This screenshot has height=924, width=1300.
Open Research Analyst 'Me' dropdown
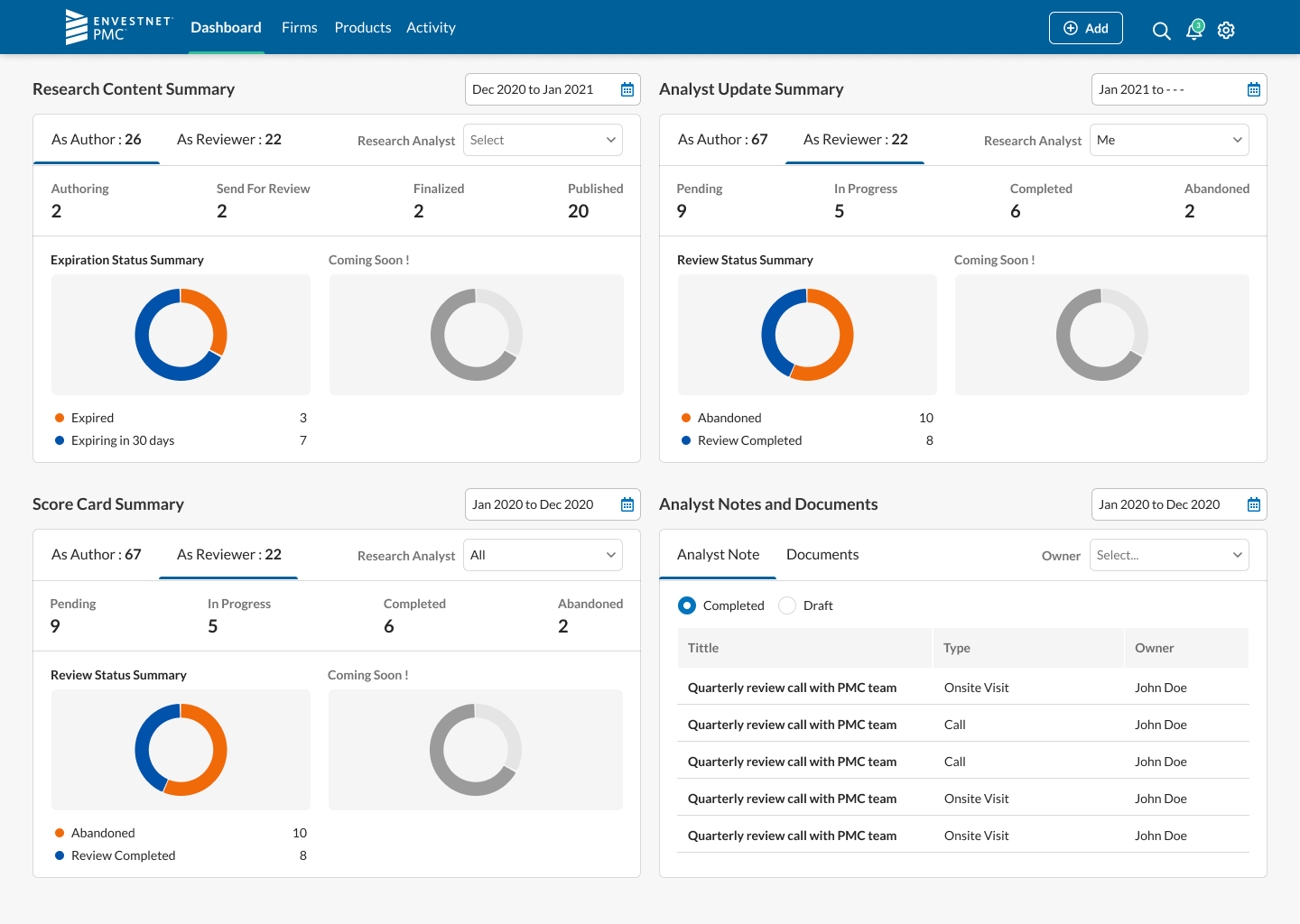[x=1169, y=140]
